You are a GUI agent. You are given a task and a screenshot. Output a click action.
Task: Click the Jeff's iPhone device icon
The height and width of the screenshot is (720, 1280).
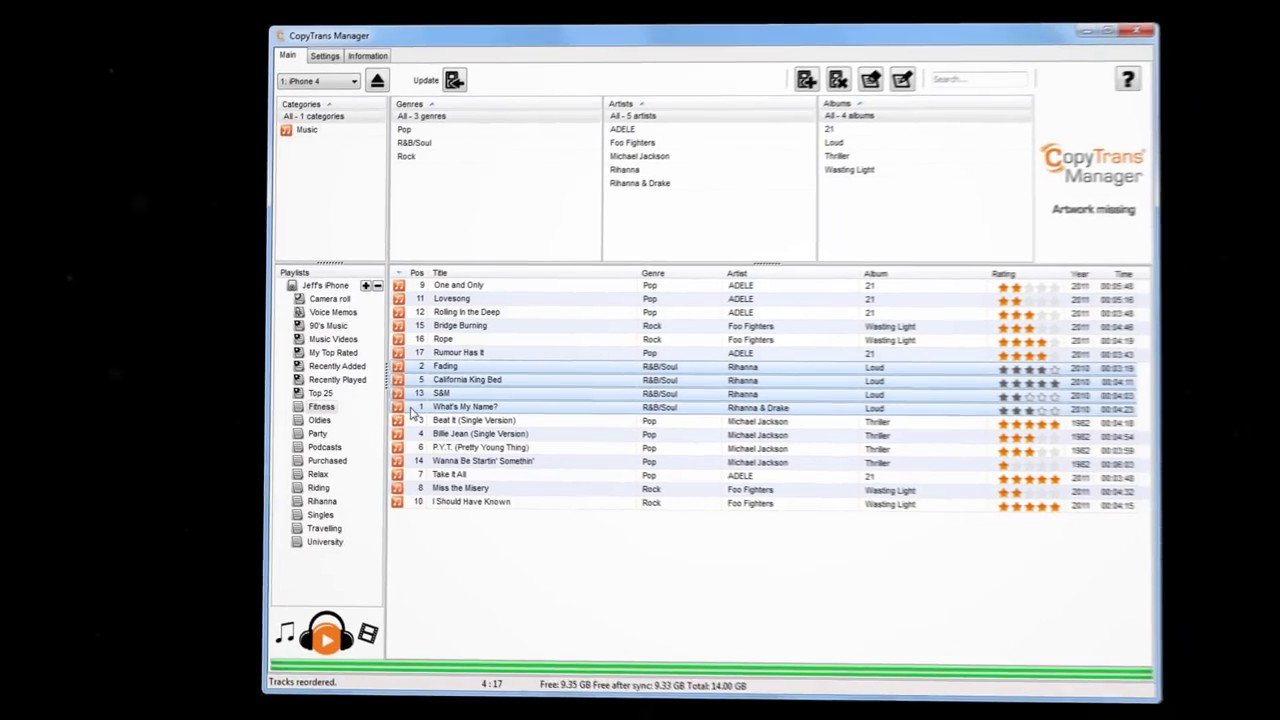click(x=293, y=286)
